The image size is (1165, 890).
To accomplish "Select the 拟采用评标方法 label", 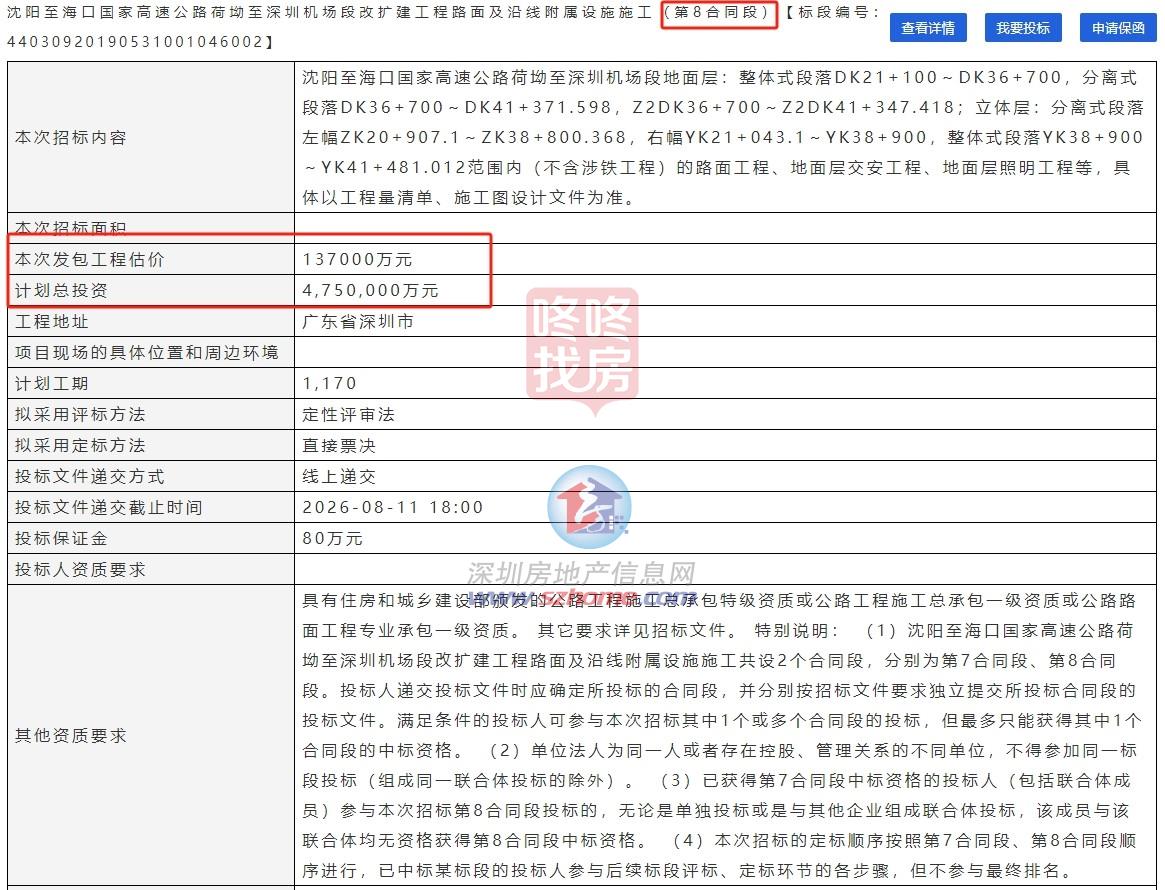I will point(80,415).
